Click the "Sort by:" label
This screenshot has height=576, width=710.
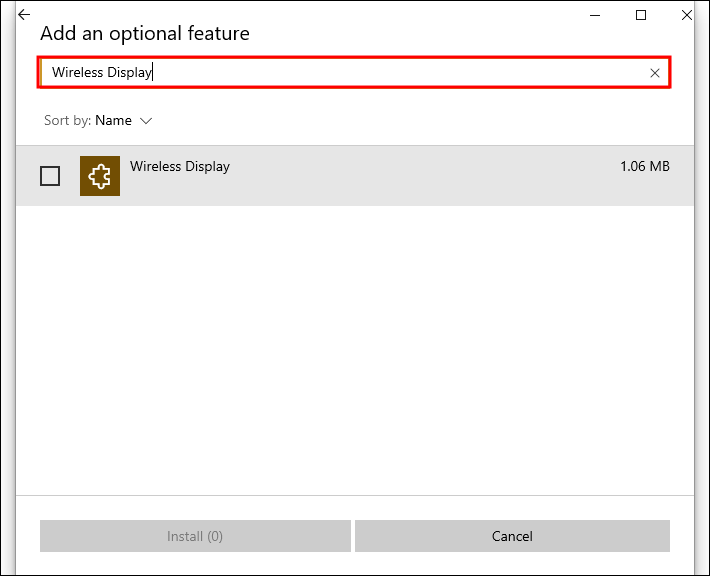67,121
